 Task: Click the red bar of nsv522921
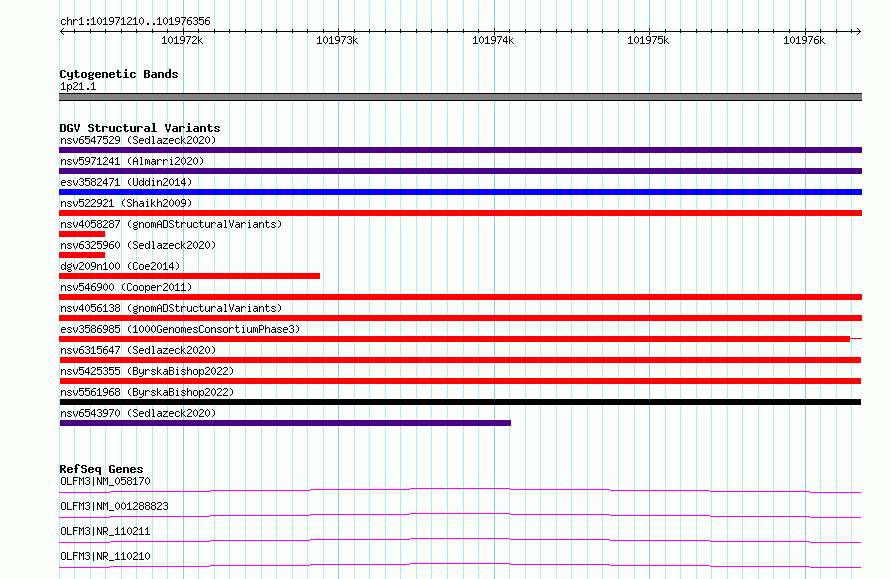coord(460,213)
